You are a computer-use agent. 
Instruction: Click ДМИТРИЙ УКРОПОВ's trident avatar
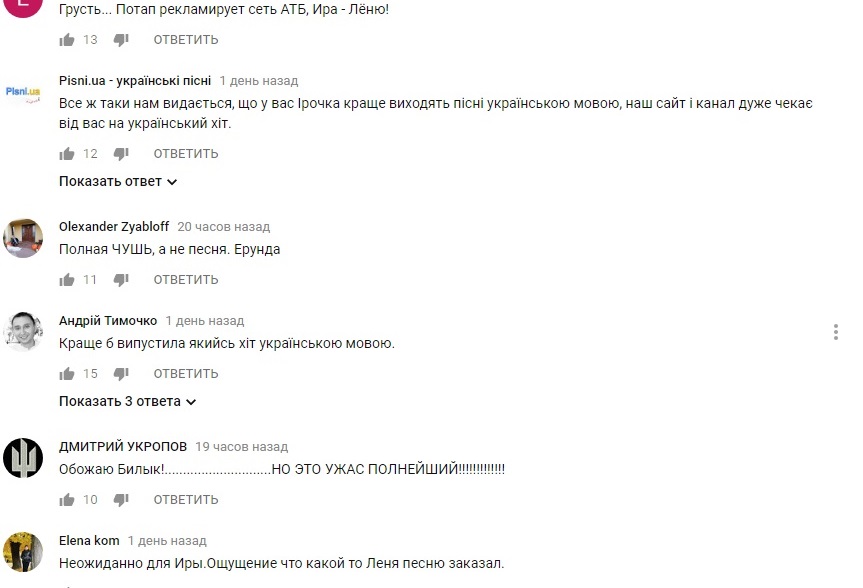pos(23,458)
